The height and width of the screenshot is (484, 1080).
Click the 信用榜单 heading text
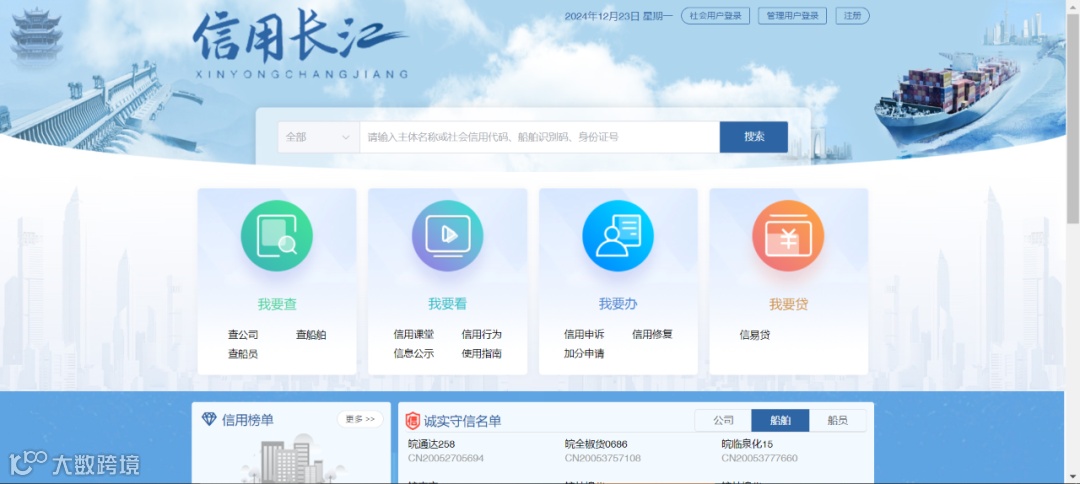click(247, 419)
